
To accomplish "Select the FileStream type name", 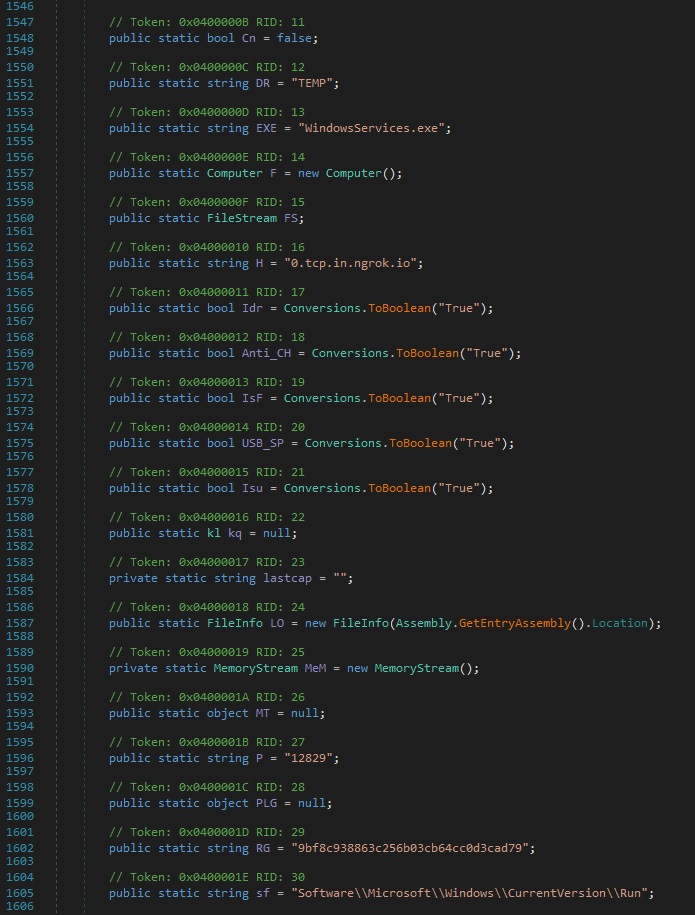I will (x=242, y=218).
